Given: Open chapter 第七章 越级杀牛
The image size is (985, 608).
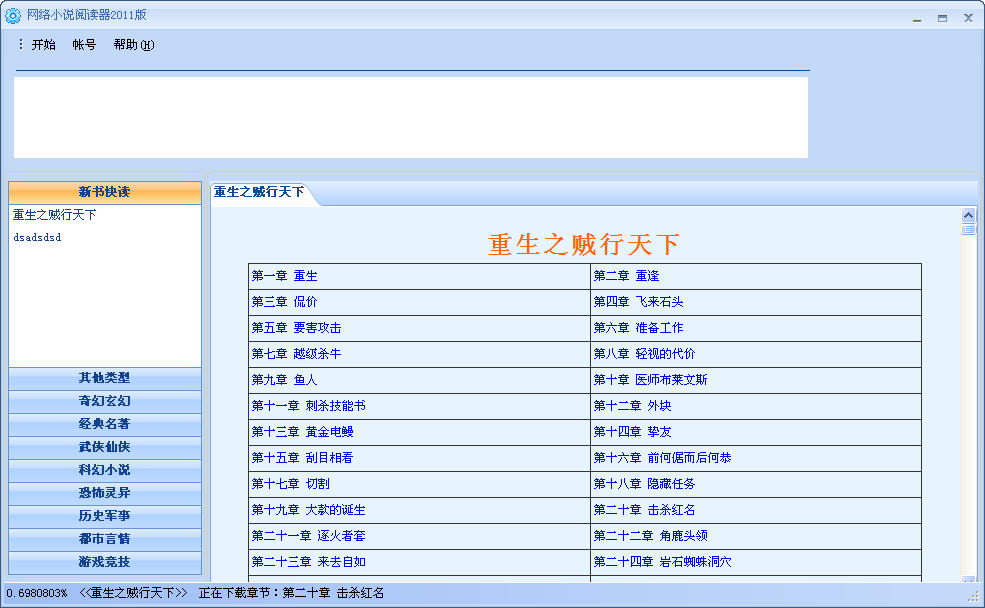Looking at the screenshot, I should 297,354.
